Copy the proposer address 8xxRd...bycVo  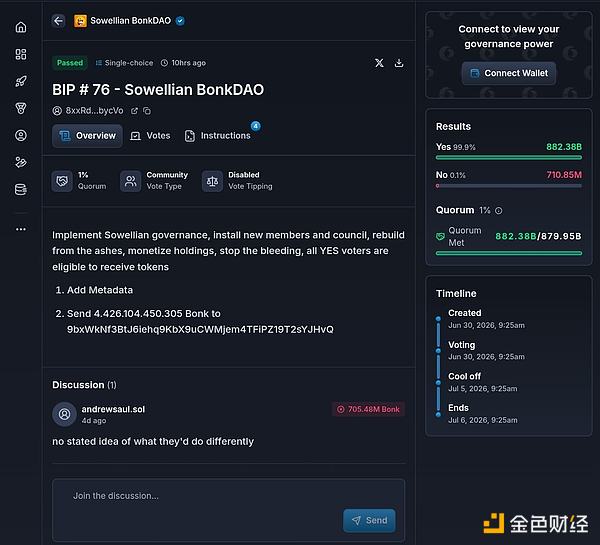(x=147, y=111)
